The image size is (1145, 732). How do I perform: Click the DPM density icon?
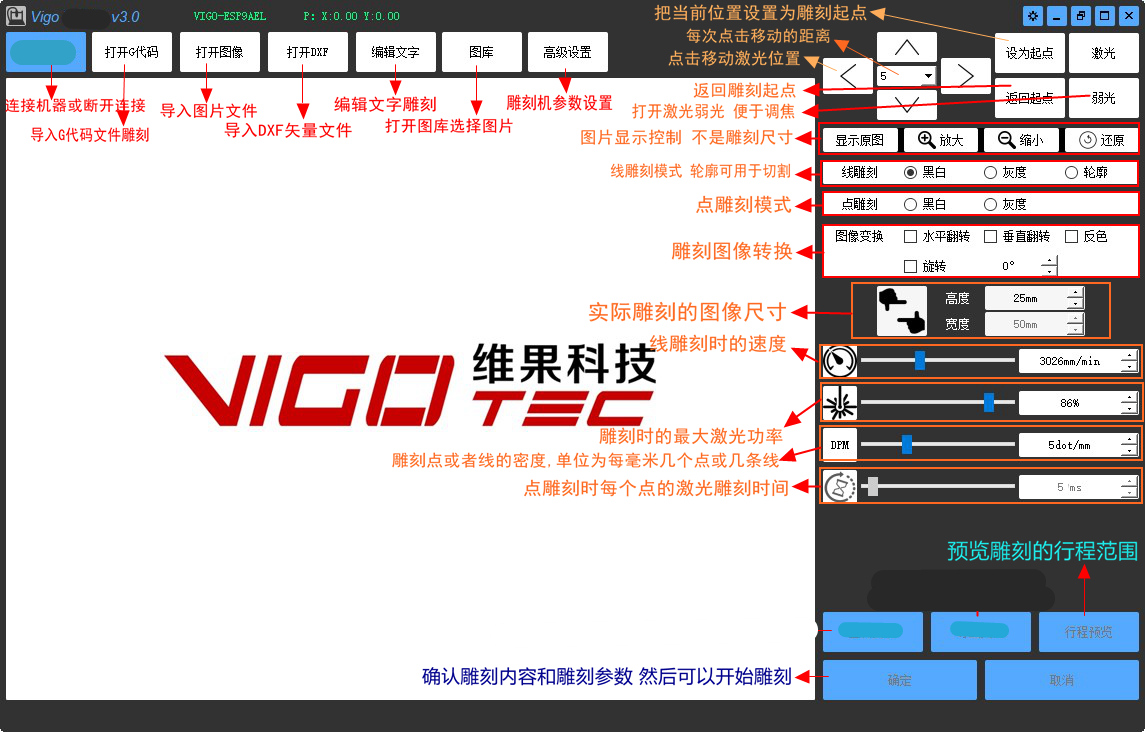tap(840, 445)
